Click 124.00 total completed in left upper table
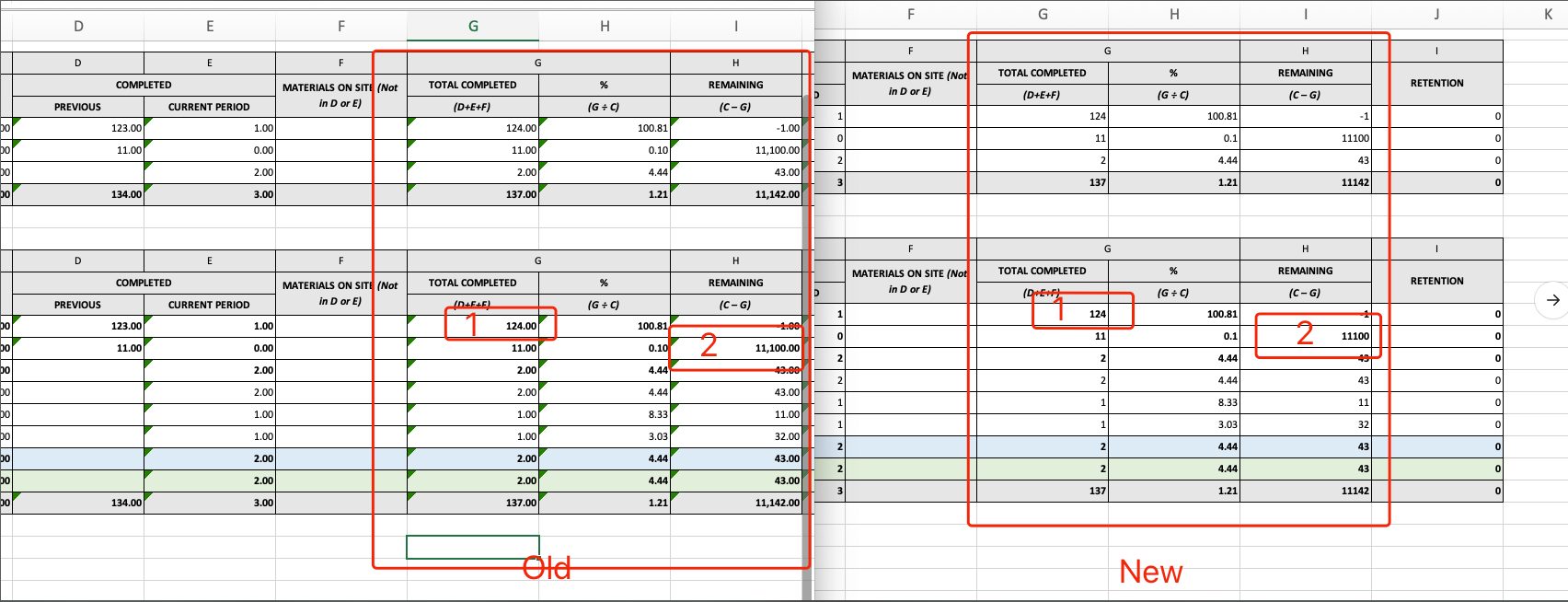 pos(473,128)
